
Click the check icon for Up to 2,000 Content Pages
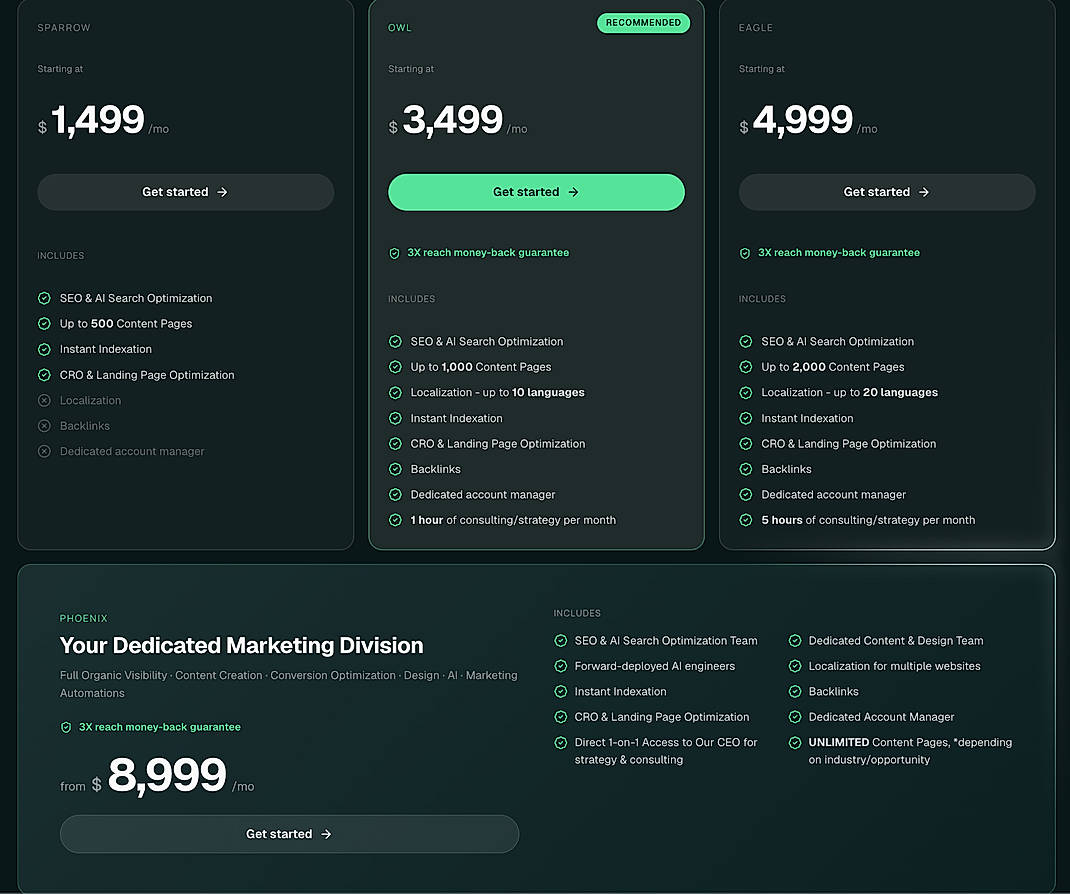tap(746, 367)
